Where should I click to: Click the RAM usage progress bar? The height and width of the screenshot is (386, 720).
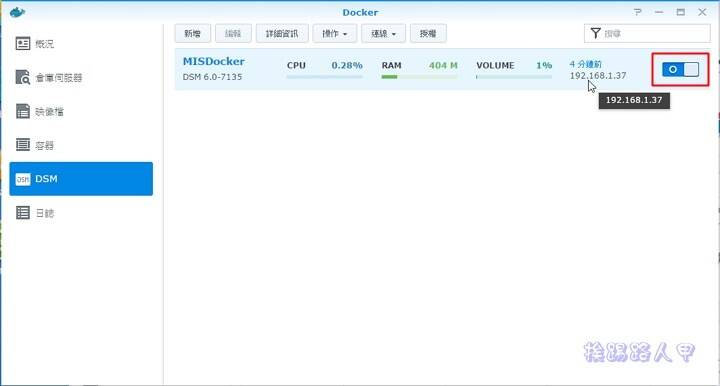tap(419, 77)
